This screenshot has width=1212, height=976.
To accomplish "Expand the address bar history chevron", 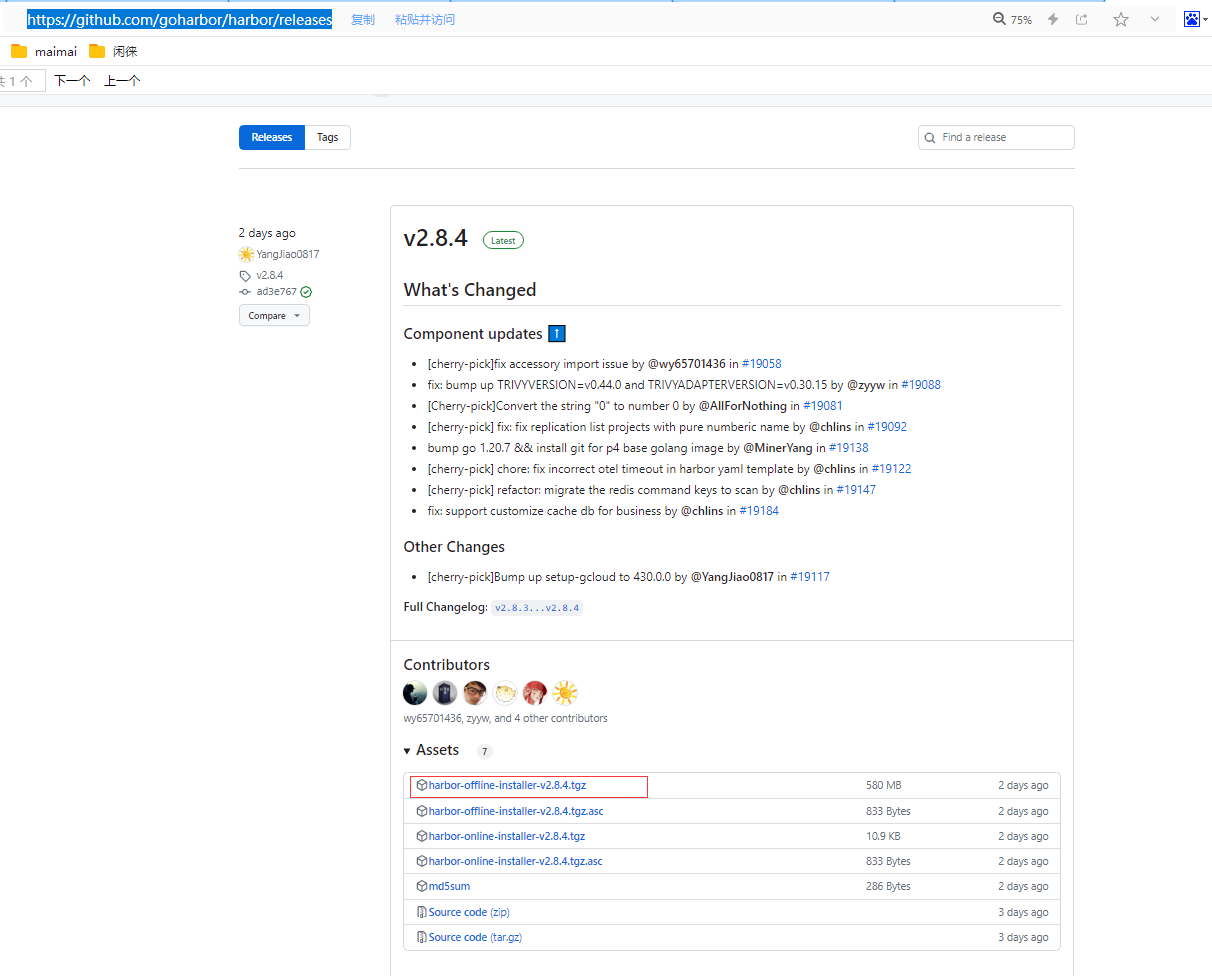I will [1155, 19].
